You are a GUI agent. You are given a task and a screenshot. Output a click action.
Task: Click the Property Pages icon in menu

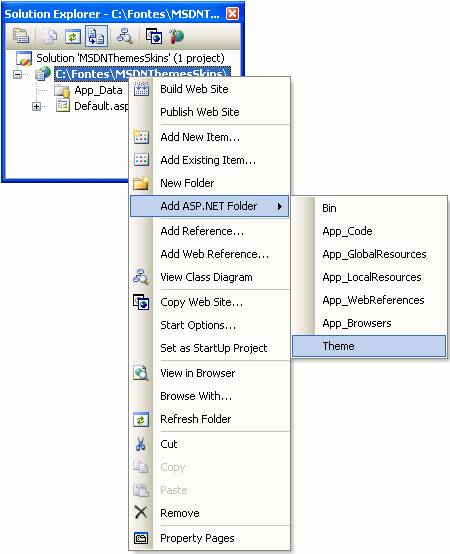point(141,538)
